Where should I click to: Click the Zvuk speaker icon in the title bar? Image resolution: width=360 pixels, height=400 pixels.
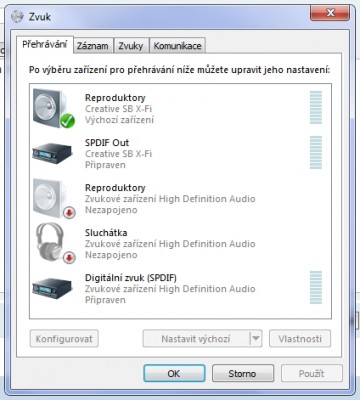[x=17, y=16]
